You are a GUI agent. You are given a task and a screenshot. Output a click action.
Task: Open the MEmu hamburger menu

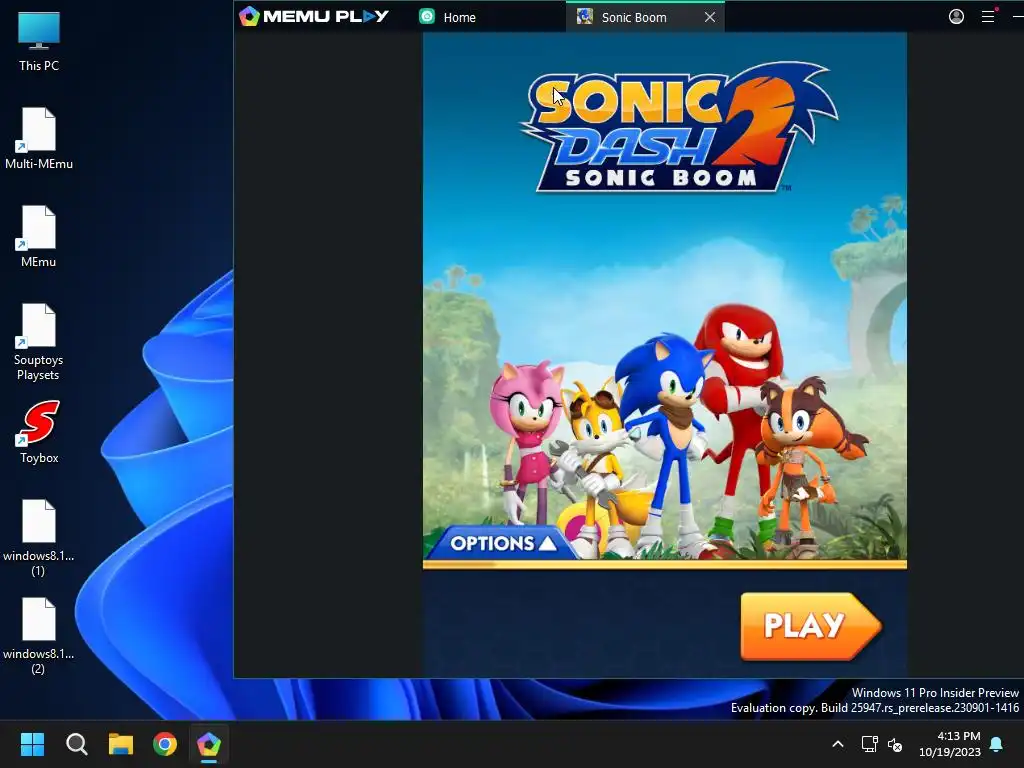pos(988,16)
